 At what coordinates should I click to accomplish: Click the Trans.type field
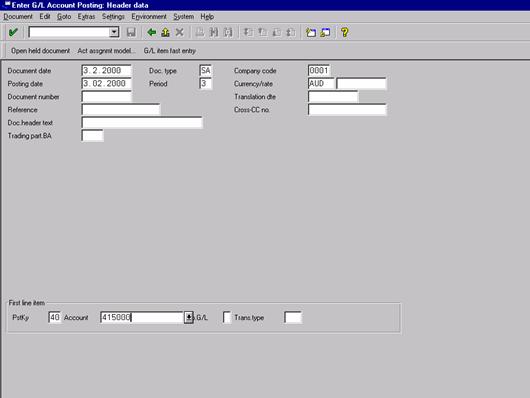coord(293,318)
